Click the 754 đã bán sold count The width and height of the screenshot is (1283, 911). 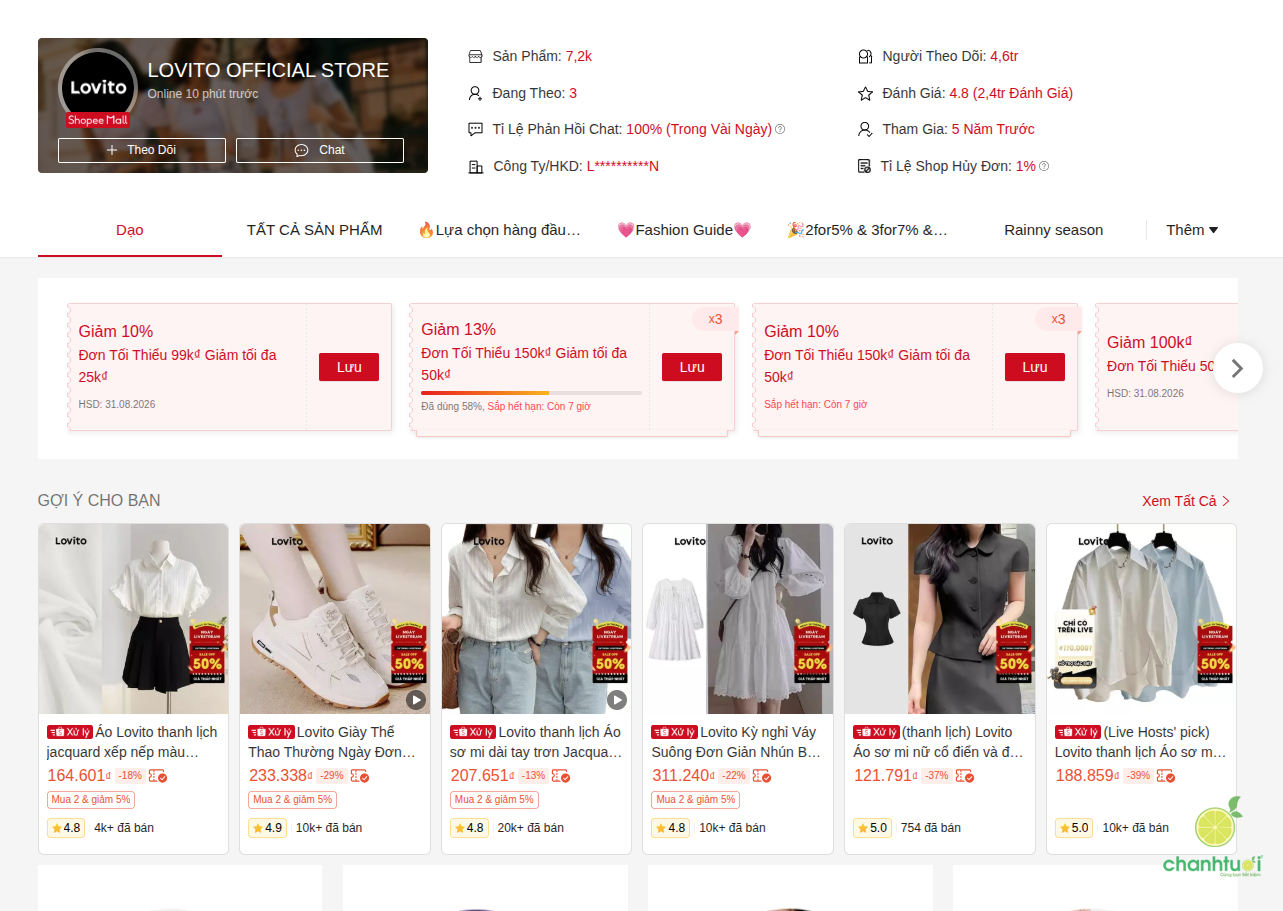click(931, 828)
